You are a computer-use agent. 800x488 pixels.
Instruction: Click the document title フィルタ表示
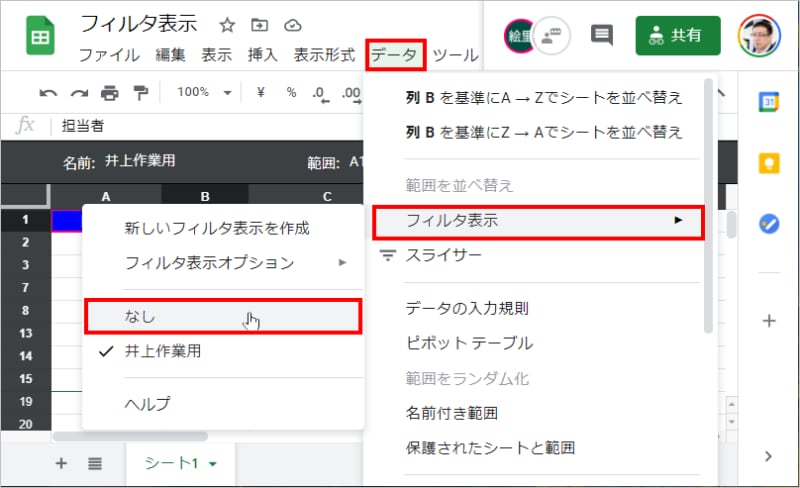pyautogui.click(x=138, y=23)
